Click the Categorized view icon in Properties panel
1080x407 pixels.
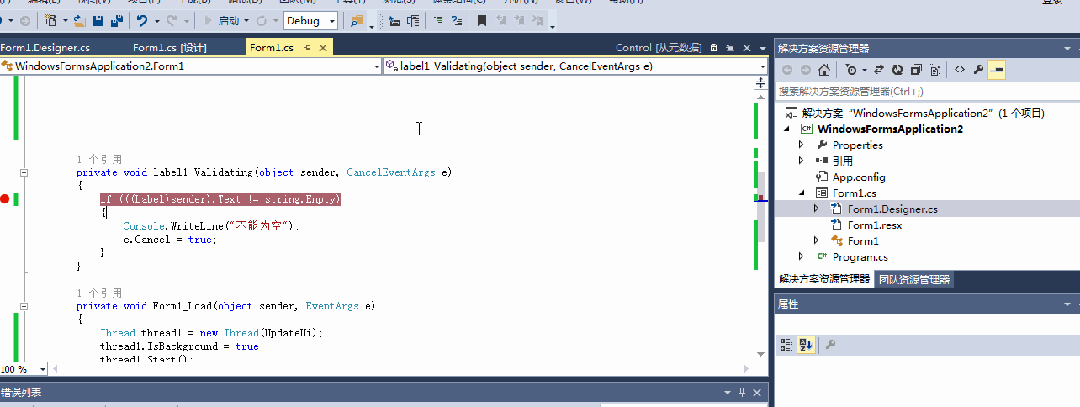click(786, 345)
